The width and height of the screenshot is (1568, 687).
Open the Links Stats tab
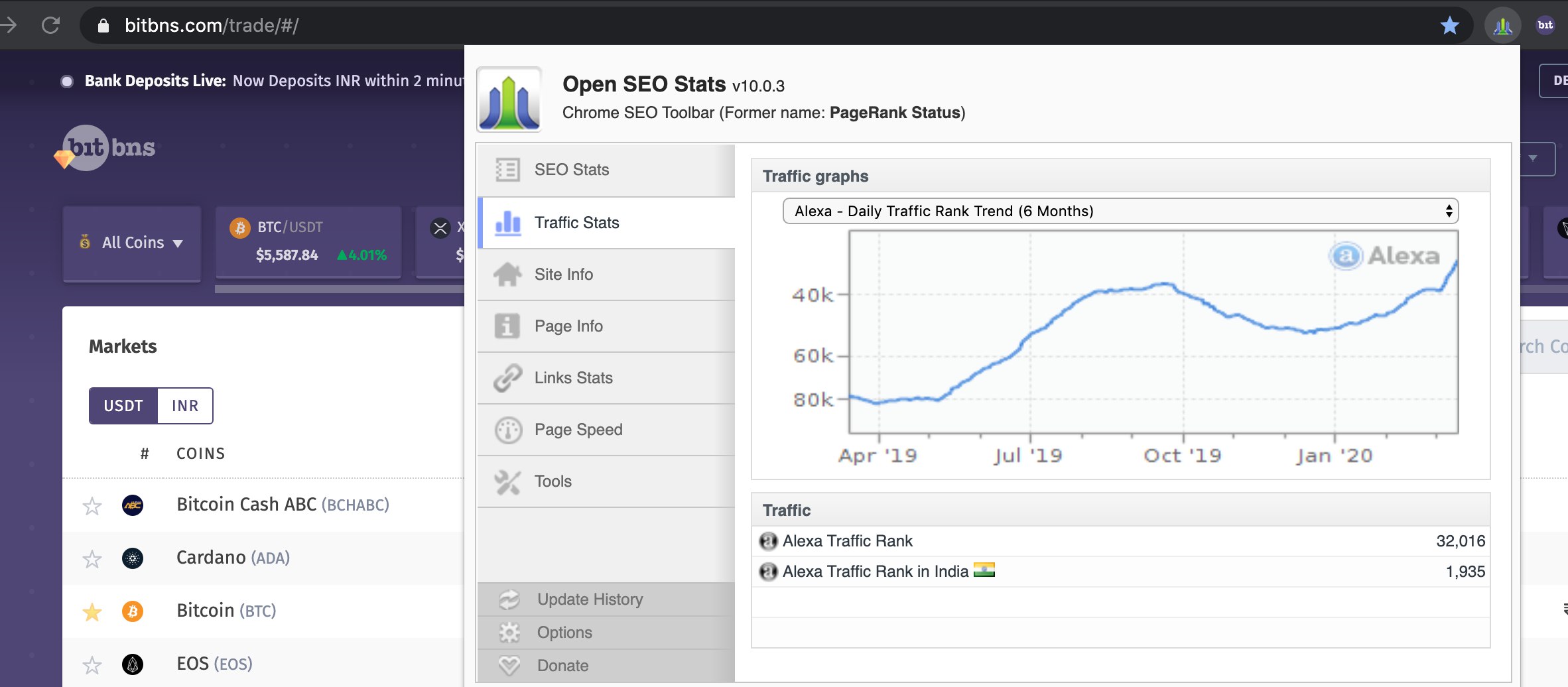tap(606, 378)
